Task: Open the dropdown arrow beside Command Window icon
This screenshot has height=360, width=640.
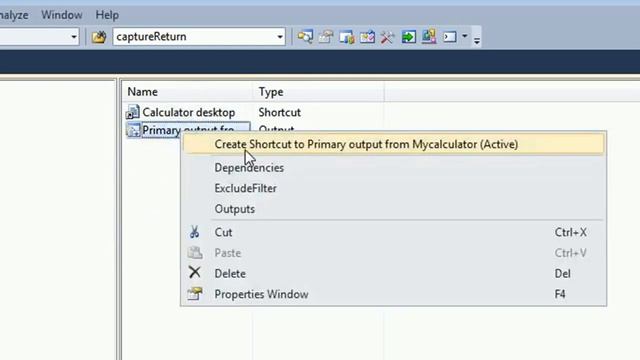Action: (464, 36)
